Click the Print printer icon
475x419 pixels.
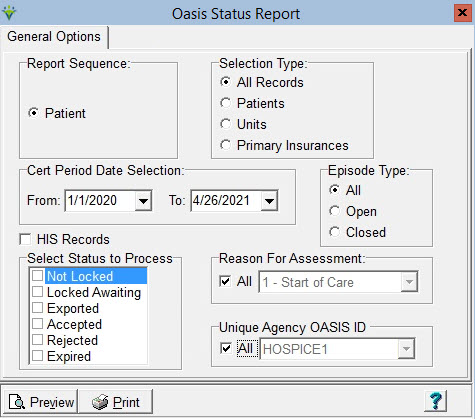tap(100, 402)
